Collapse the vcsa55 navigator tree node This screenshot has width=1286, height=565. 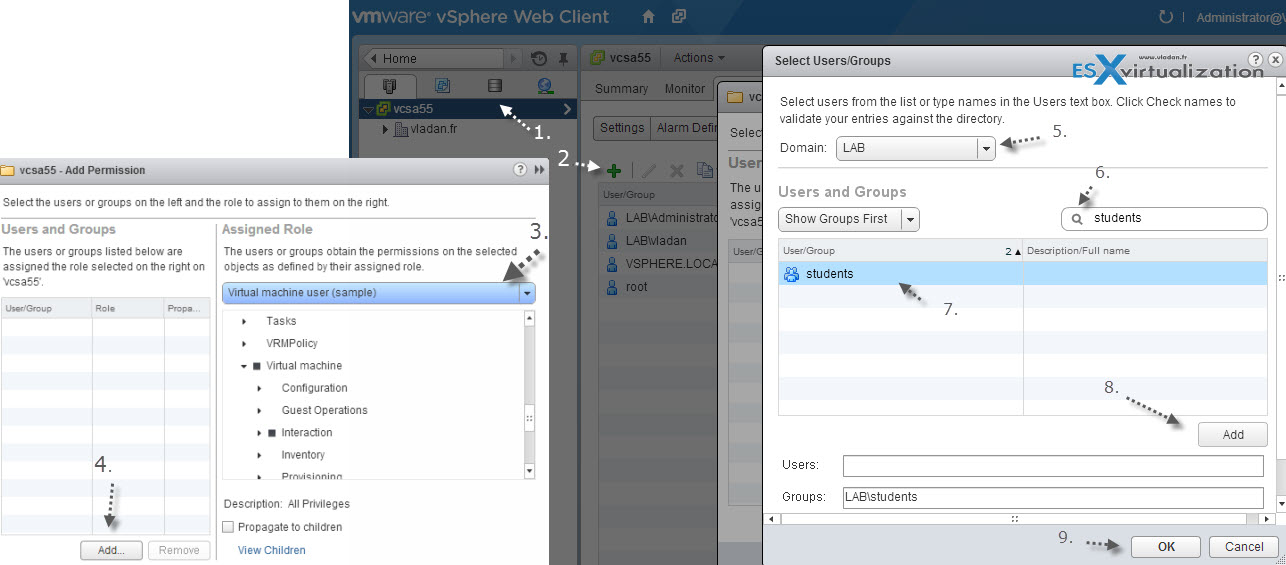(x=368, y=109)
